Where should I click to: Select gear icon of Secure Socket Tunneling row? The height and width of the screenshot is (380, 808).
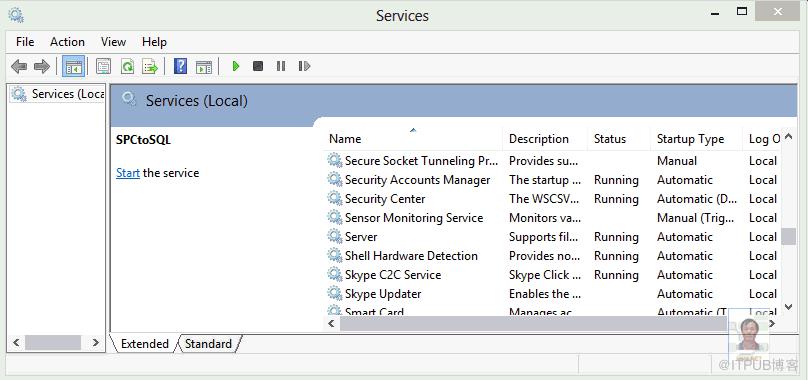pyautogui.click(x=335, y=160)
